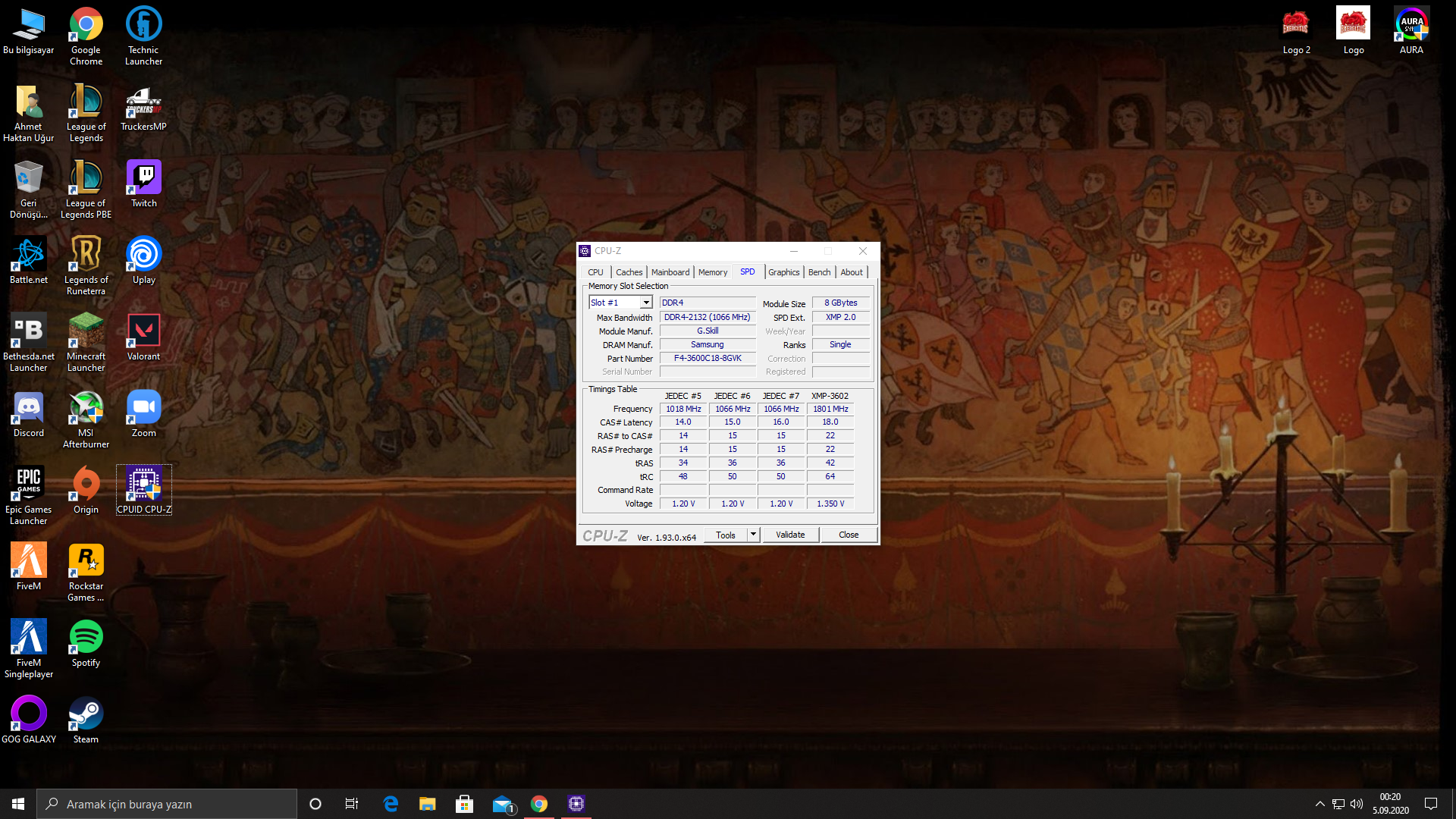Screen dimensions: 1456x819
Task: Switch to the Memory tab
Action: [712, 272]
